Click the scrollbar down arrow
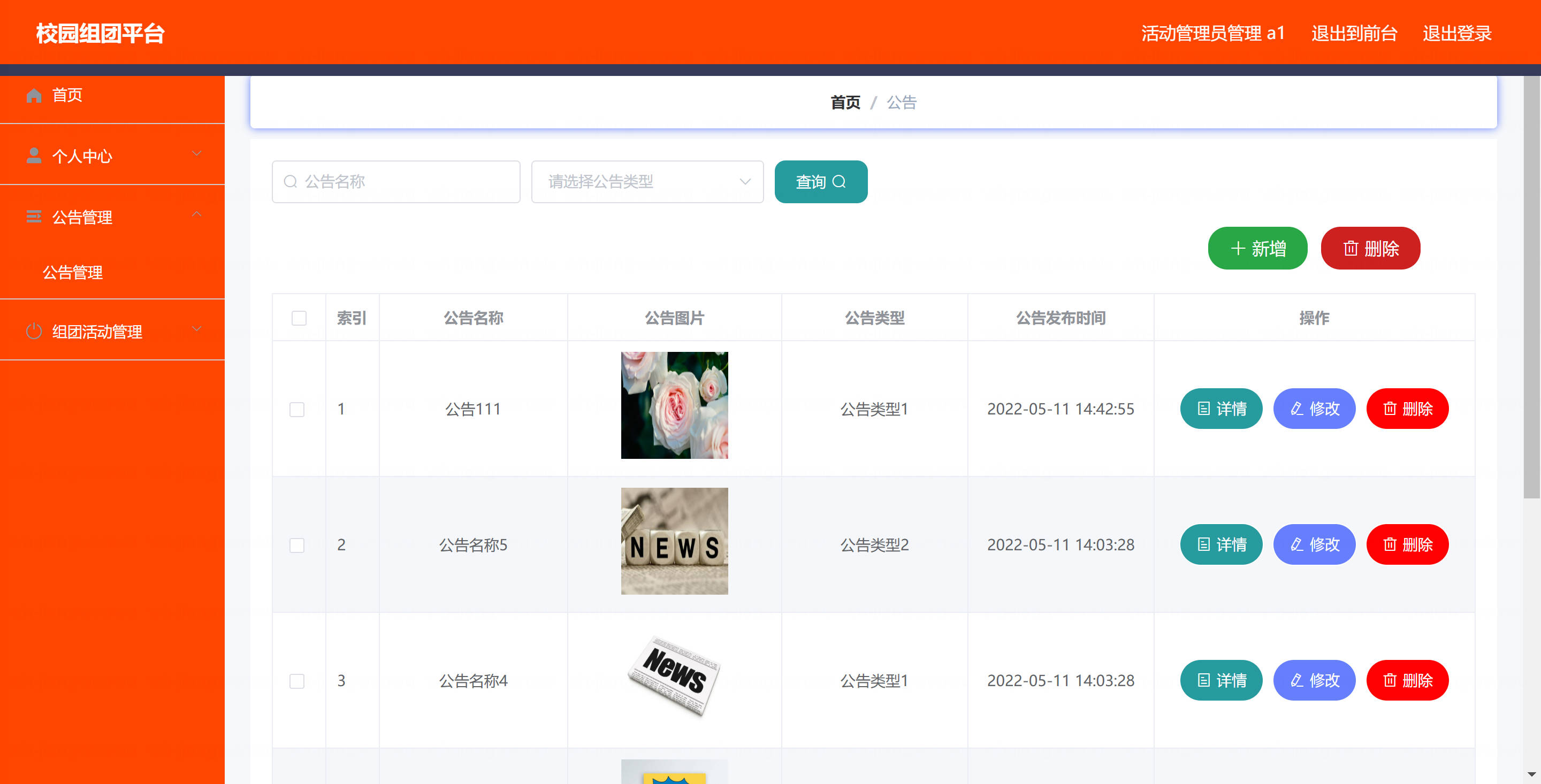 (x=1531, y=775)
